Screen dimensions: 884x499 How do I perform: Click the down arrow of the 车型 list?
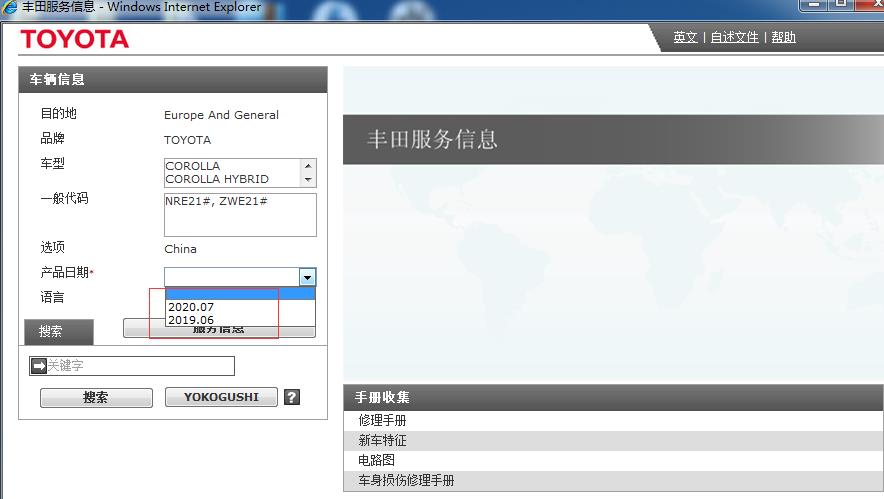pyautogui.click(x=308, y=180)
